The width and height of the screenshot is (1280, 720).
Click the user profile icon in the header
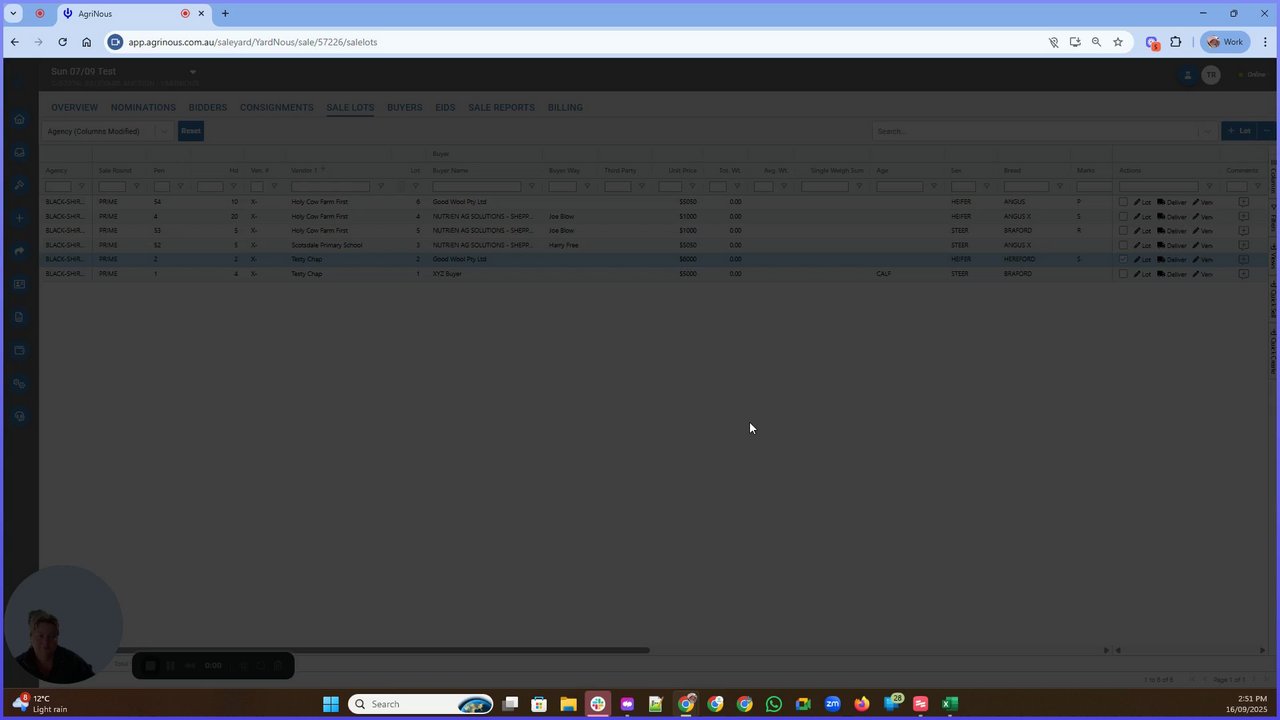[x=1188, y=75]
